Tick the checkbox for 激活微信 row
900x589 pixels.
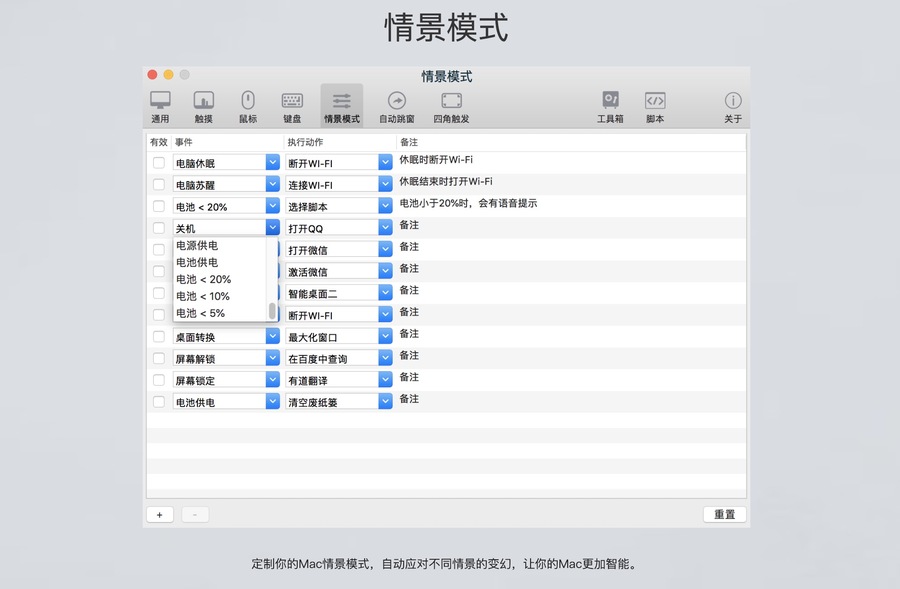coord(159,272)
